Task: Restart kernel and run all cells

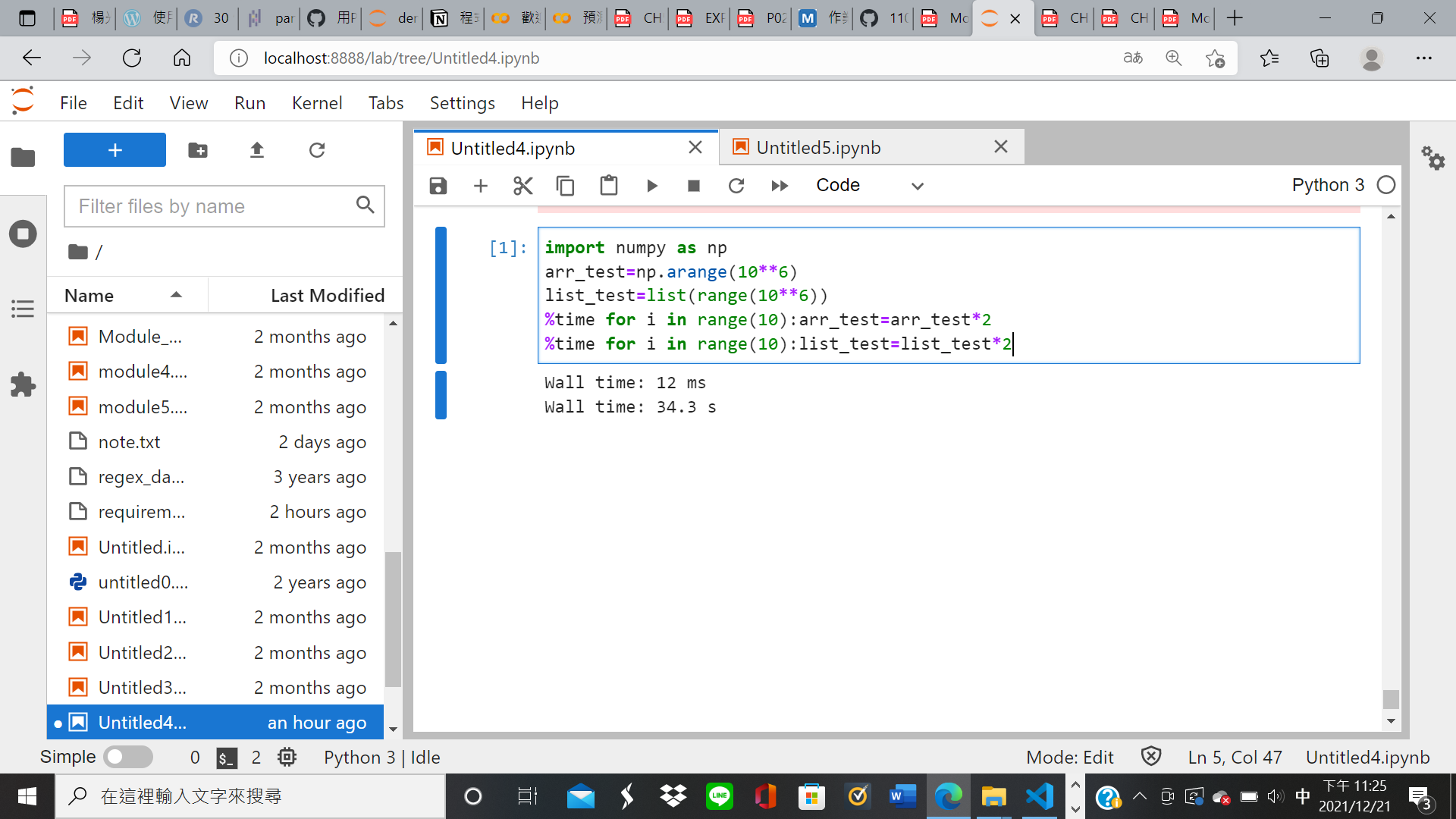Action: click(780, 185)
